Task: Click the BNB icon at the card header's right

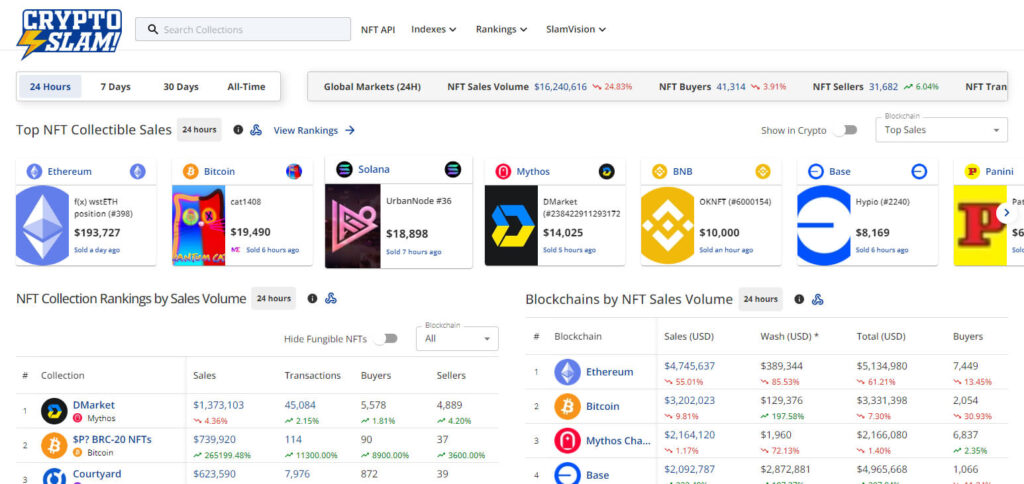Action: (763, 172)
